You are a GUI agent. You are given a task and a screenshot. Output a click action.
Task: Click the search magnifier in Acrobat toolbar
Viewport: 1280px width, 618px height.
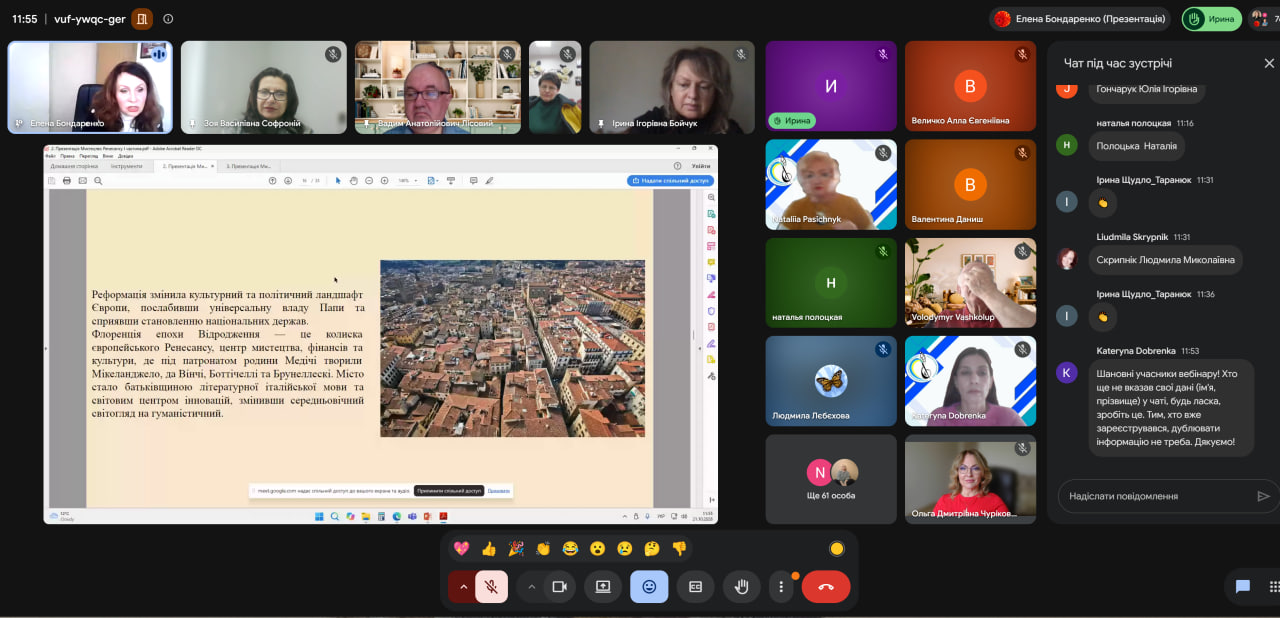coord(98,180)
